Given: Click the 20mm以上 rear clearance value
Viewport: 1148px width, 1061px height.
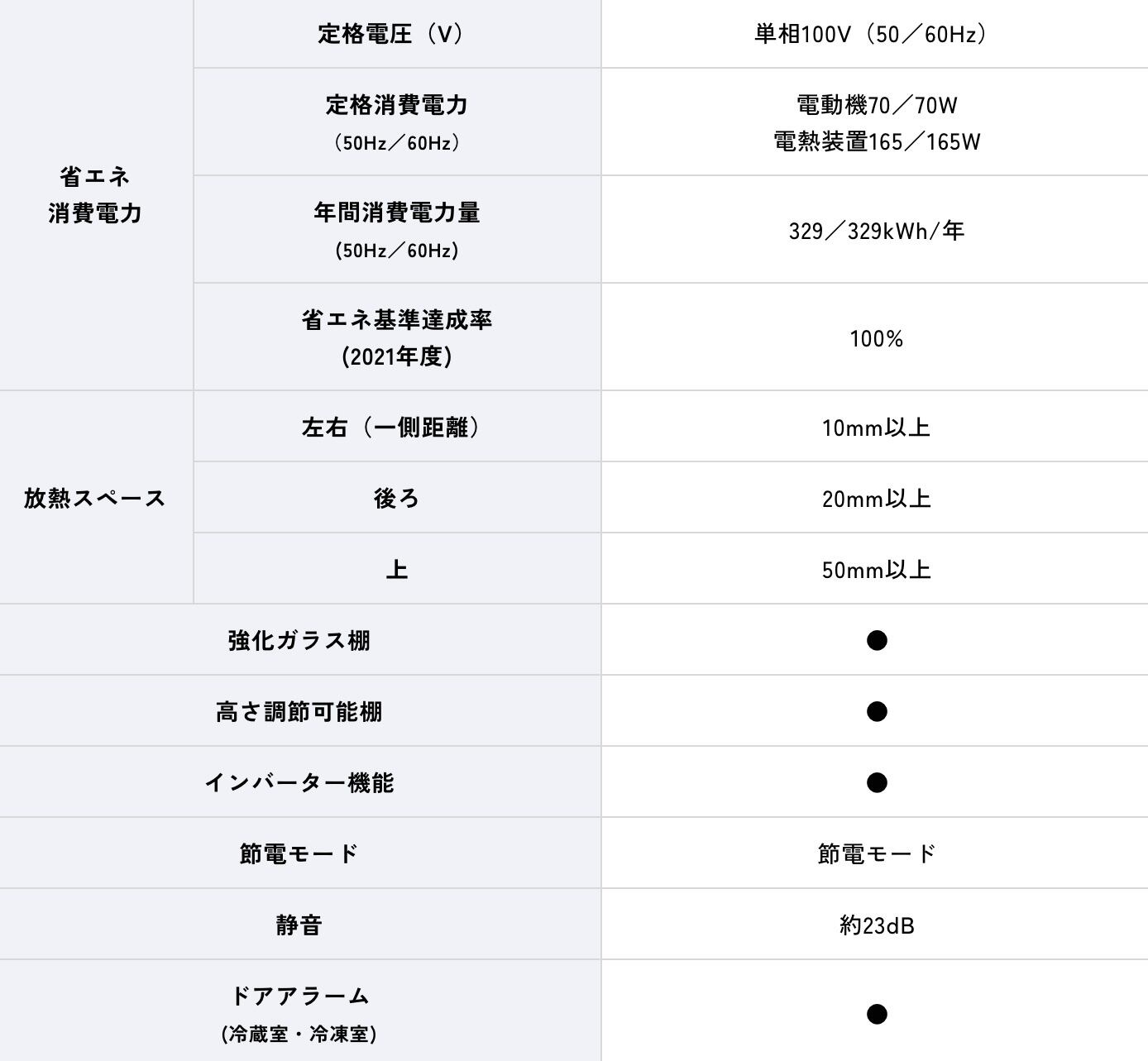Looking at the screenshot, I should pos(877,499).
